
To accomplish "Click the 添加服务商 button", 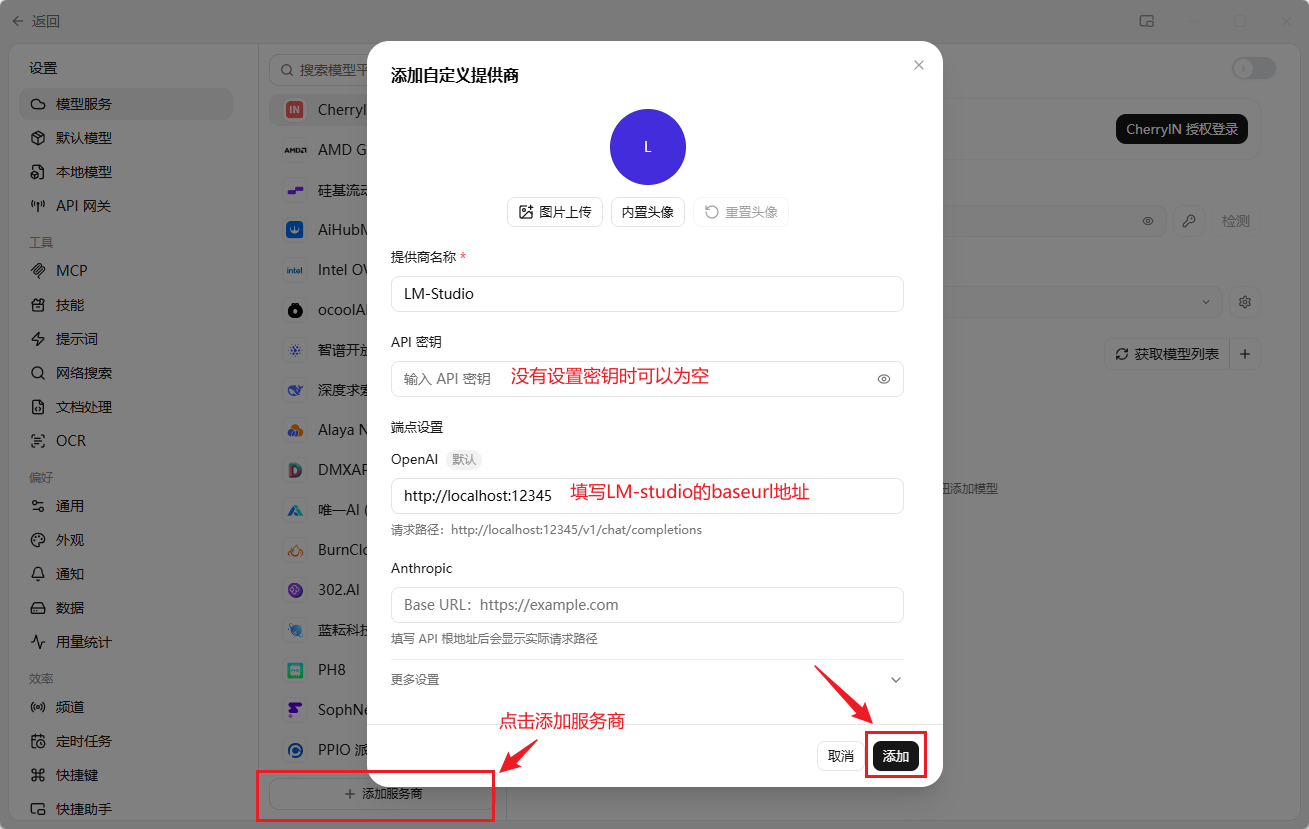I will pos(383,794).
